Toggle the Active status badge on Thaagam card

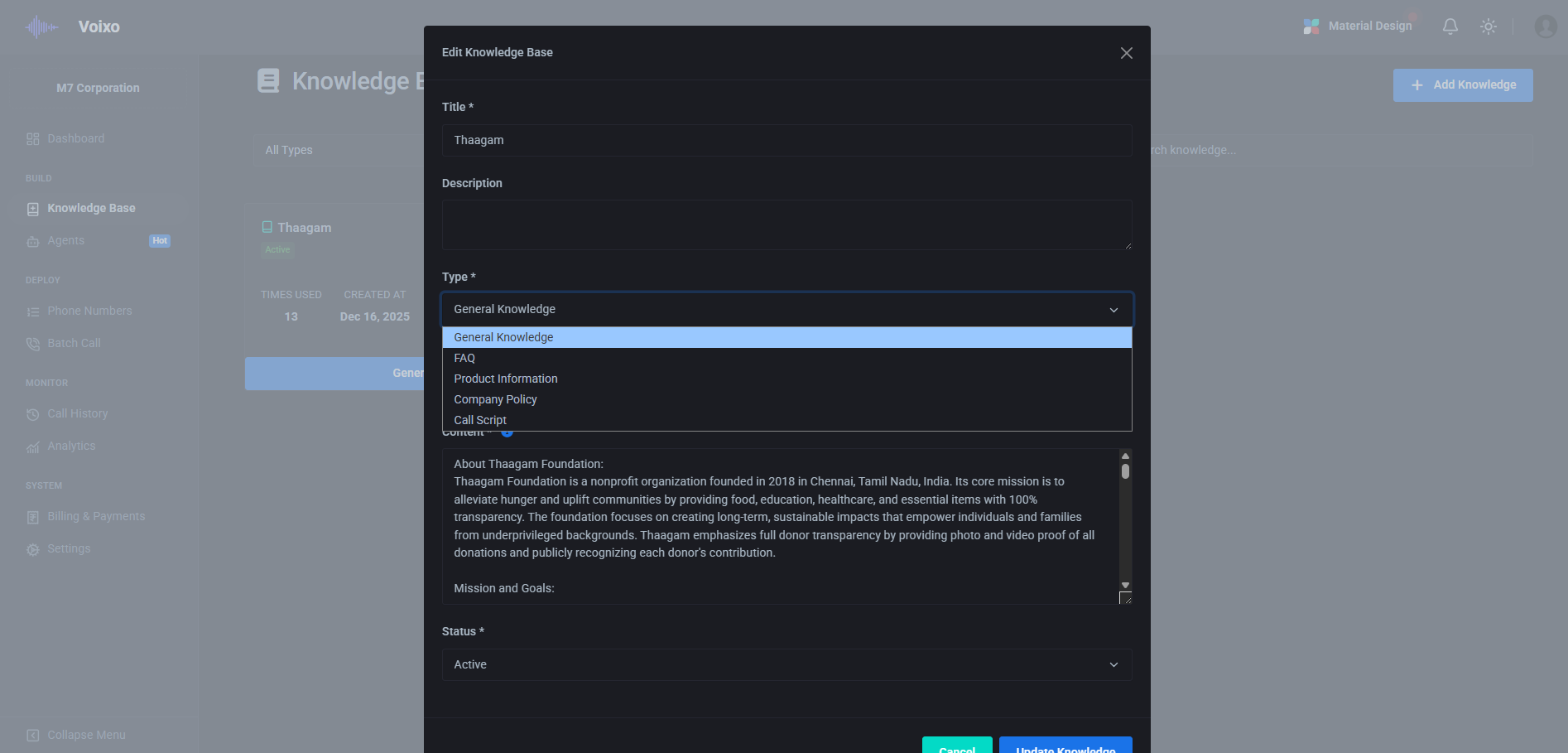pyautogui.click(x=277, y=249)
